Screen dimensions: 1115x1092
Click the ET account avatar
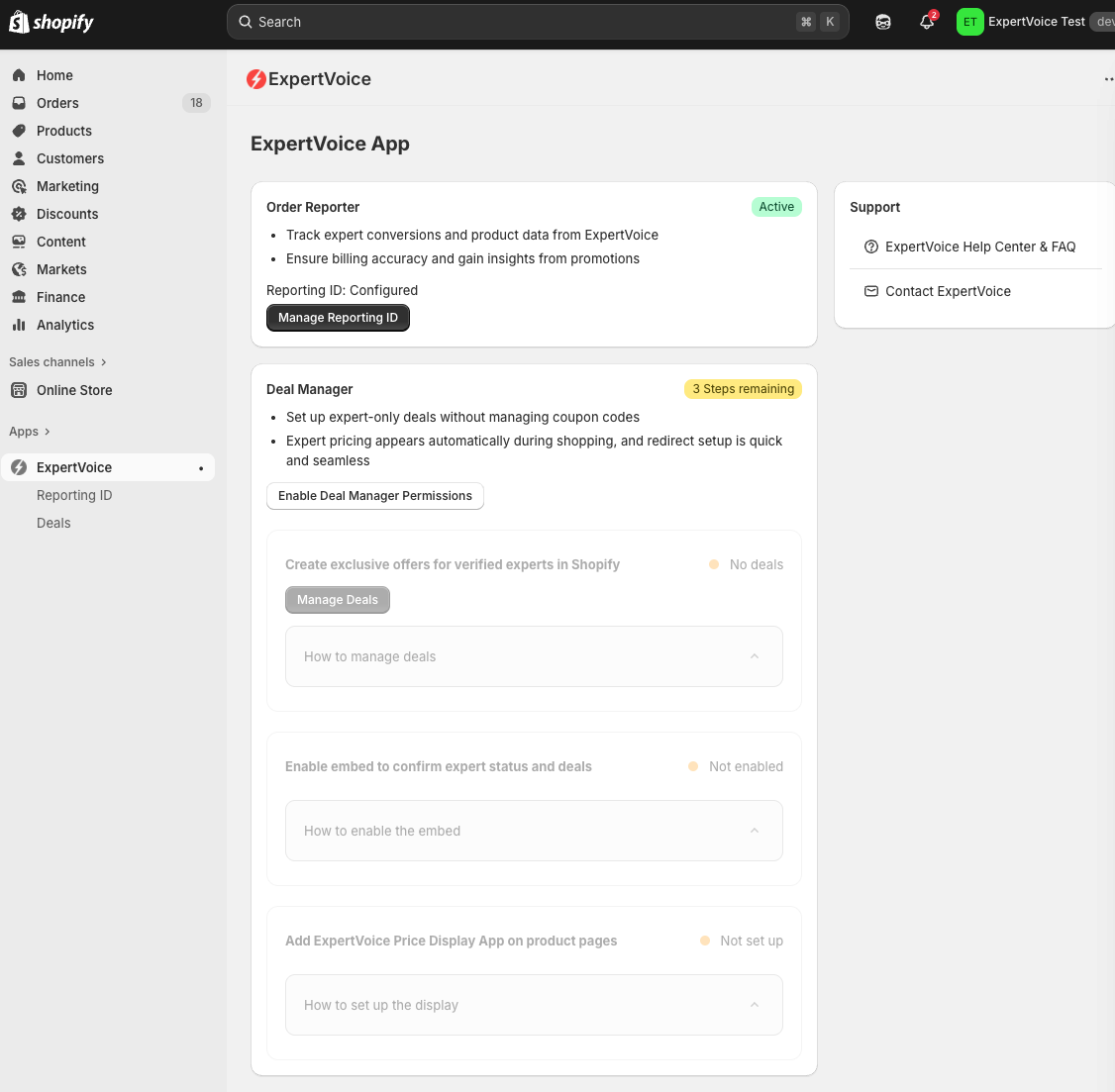click(969, 22)
